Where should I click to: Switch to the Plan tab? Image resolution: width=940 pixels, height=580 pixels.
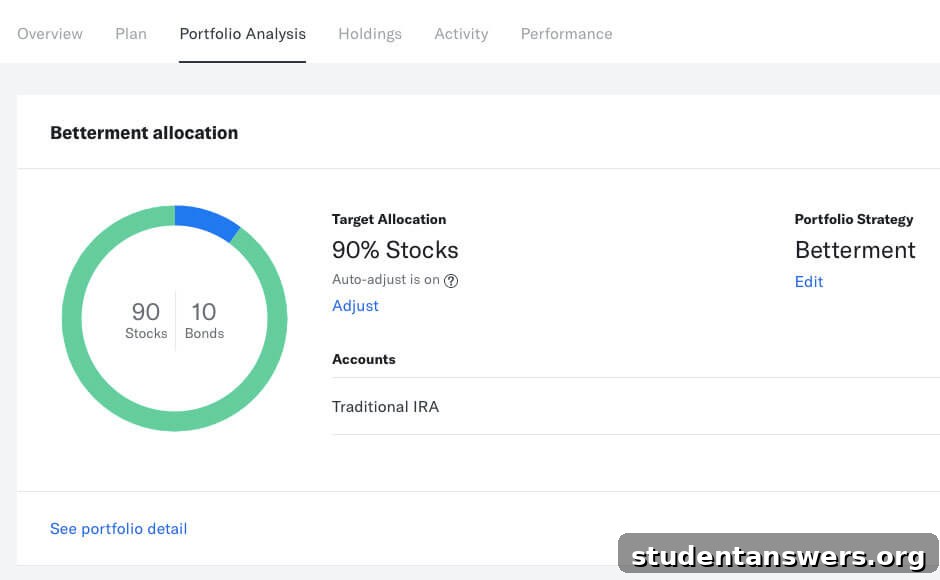click(131, 34)
